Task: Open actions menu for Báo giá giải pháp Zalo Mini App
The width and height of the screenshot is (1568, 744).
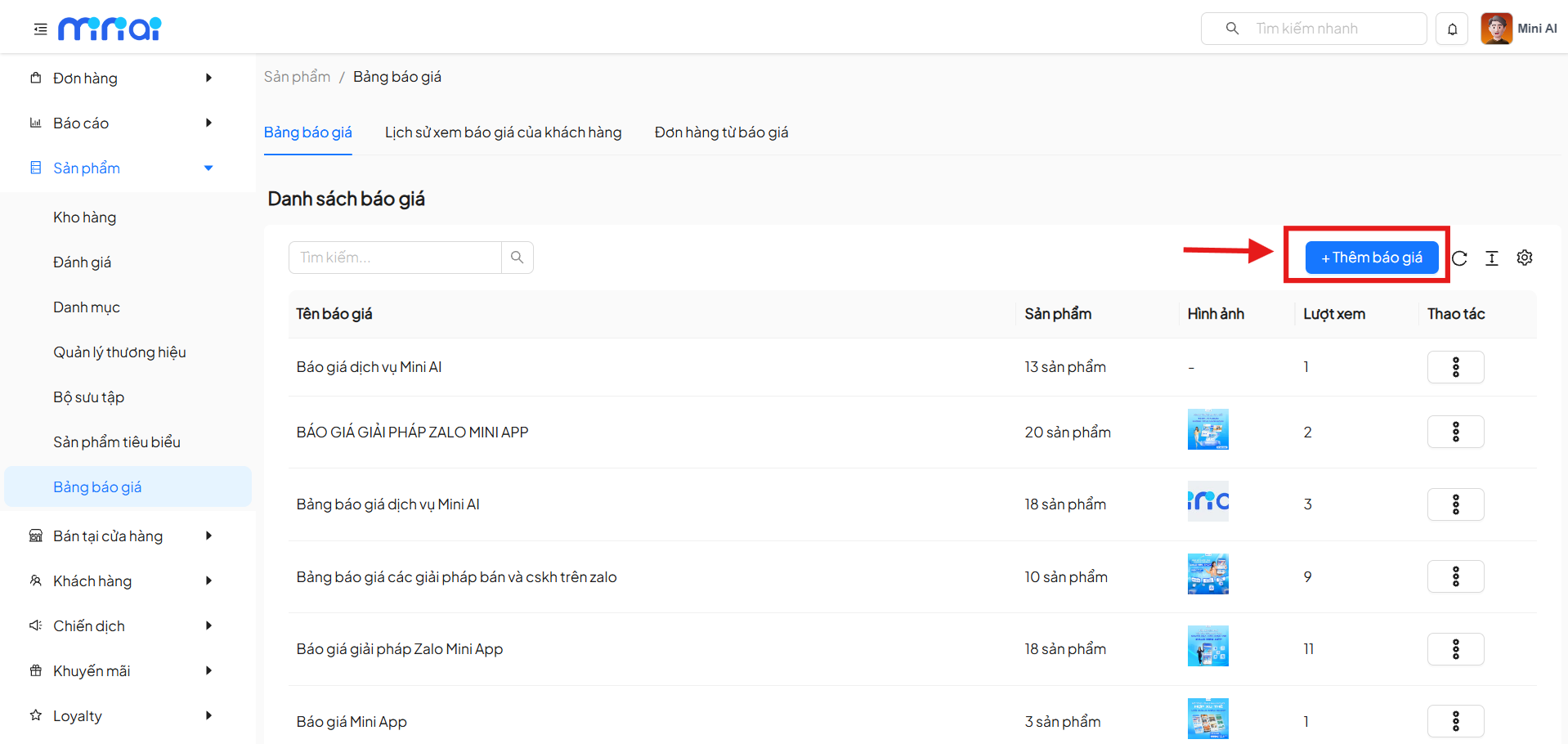Action: [1455, 649]
